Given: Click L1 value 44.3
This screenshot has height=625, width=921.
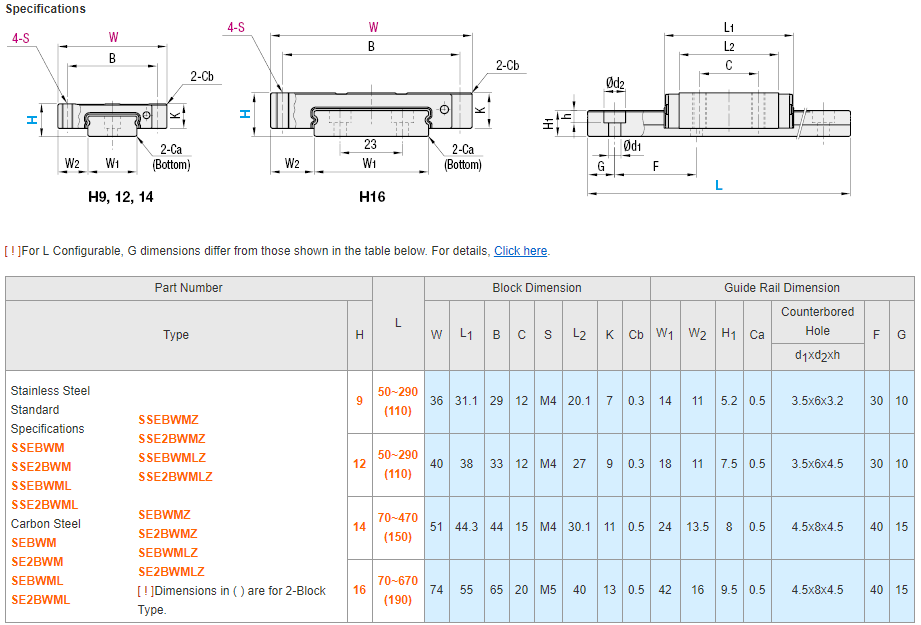Looking at the screenshot, I should tap(466, 527).
